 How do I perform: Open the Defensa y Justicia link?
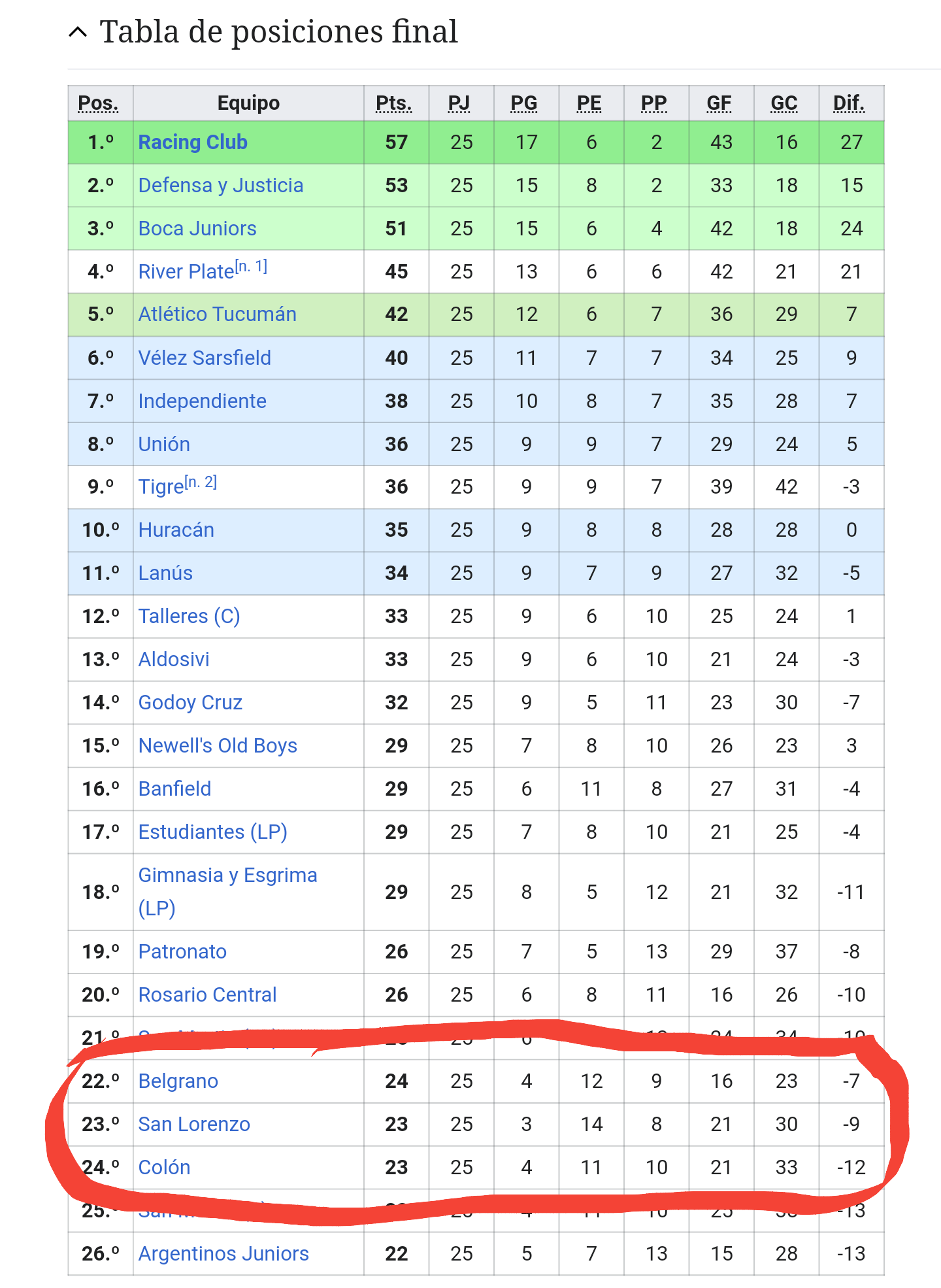(221, 185)
